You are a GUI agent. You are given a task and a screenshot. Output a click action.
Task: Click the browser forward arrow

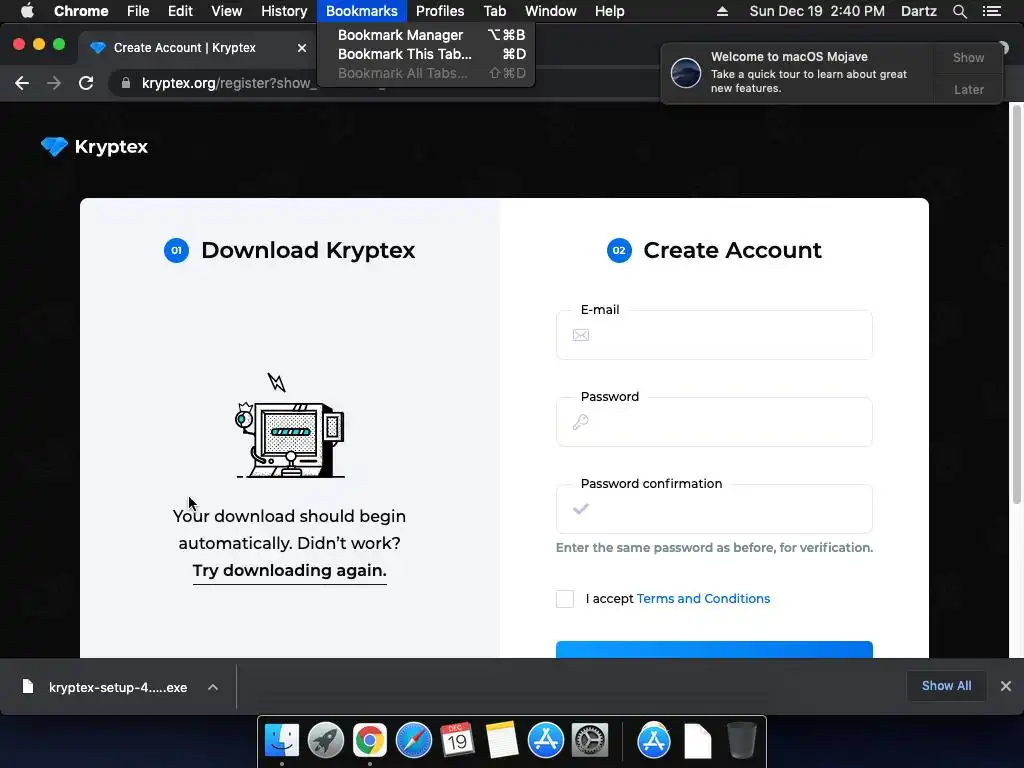(54, 83)
